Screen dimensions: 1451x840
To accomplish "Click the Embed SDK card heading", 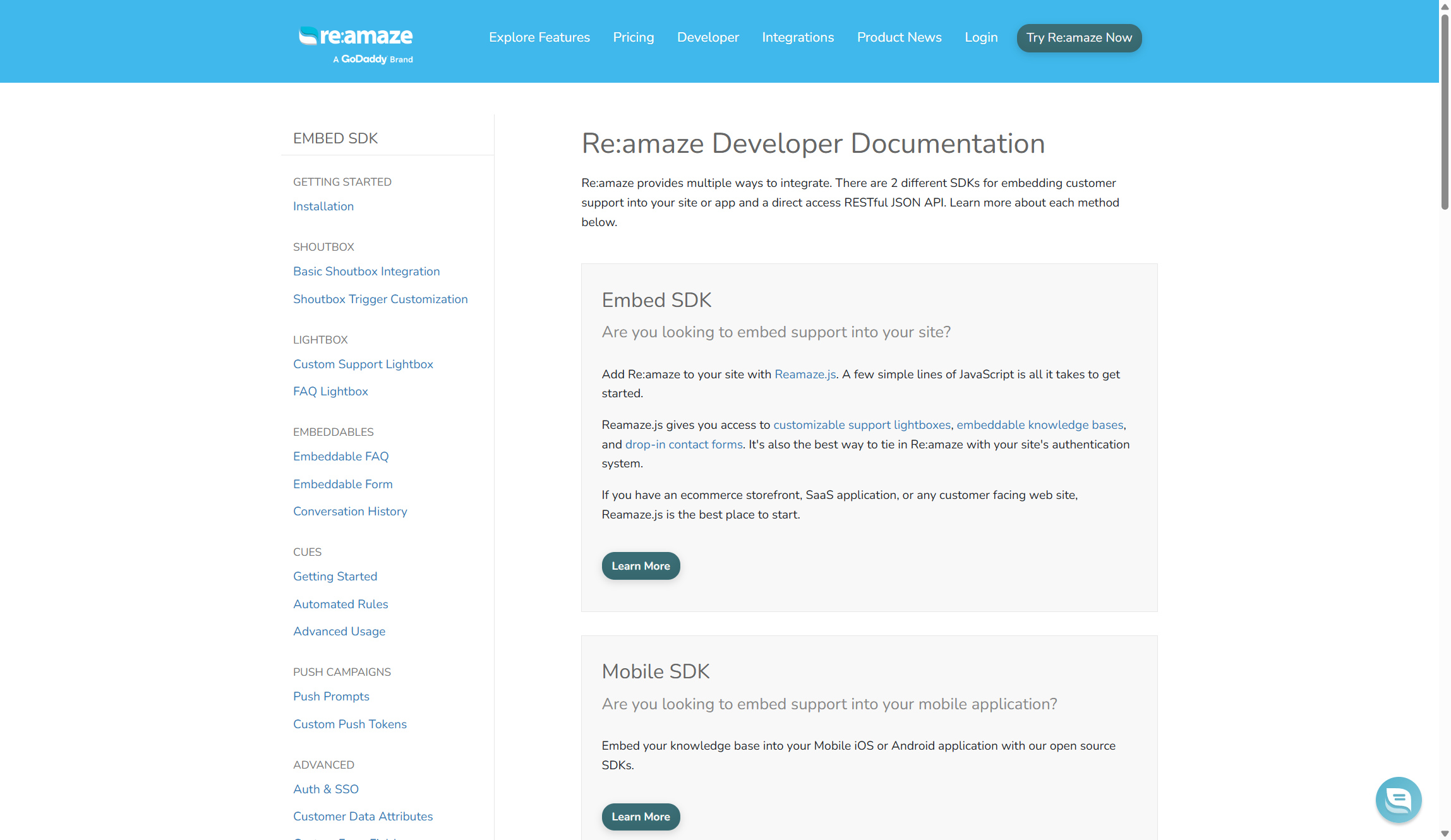I will click(x=656, y=300).
